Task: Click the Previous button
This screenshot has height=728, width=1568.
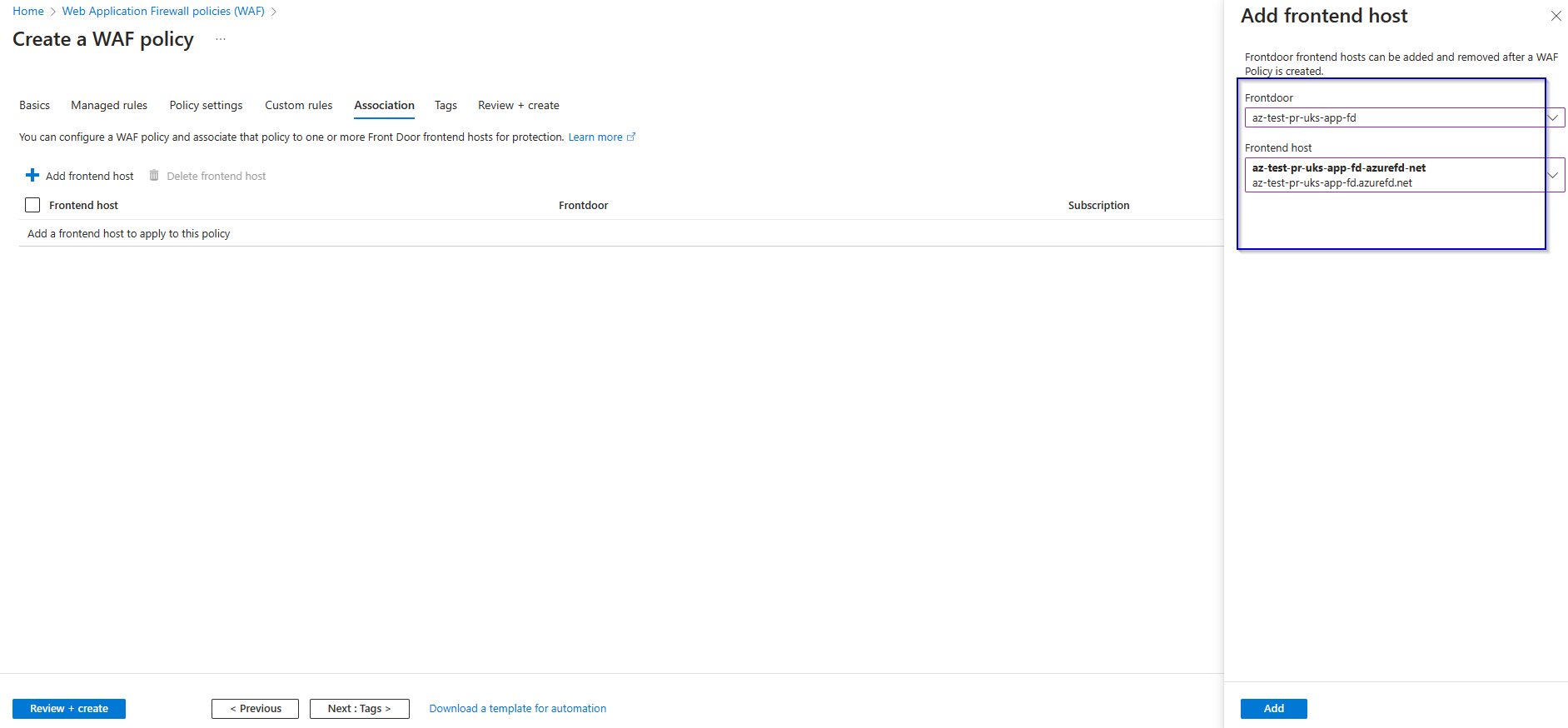Action: point(255,708)
